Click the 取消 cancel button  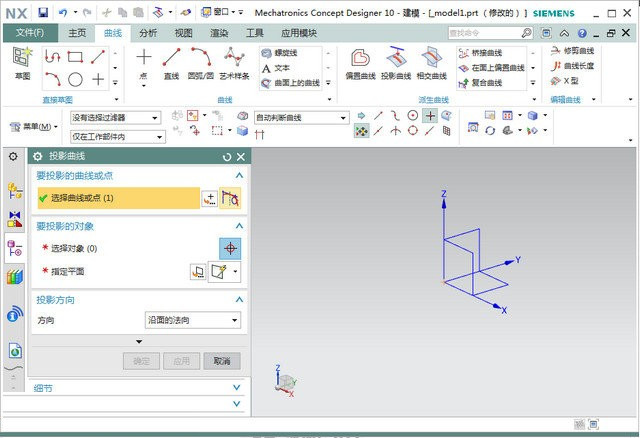pos(222,361)
